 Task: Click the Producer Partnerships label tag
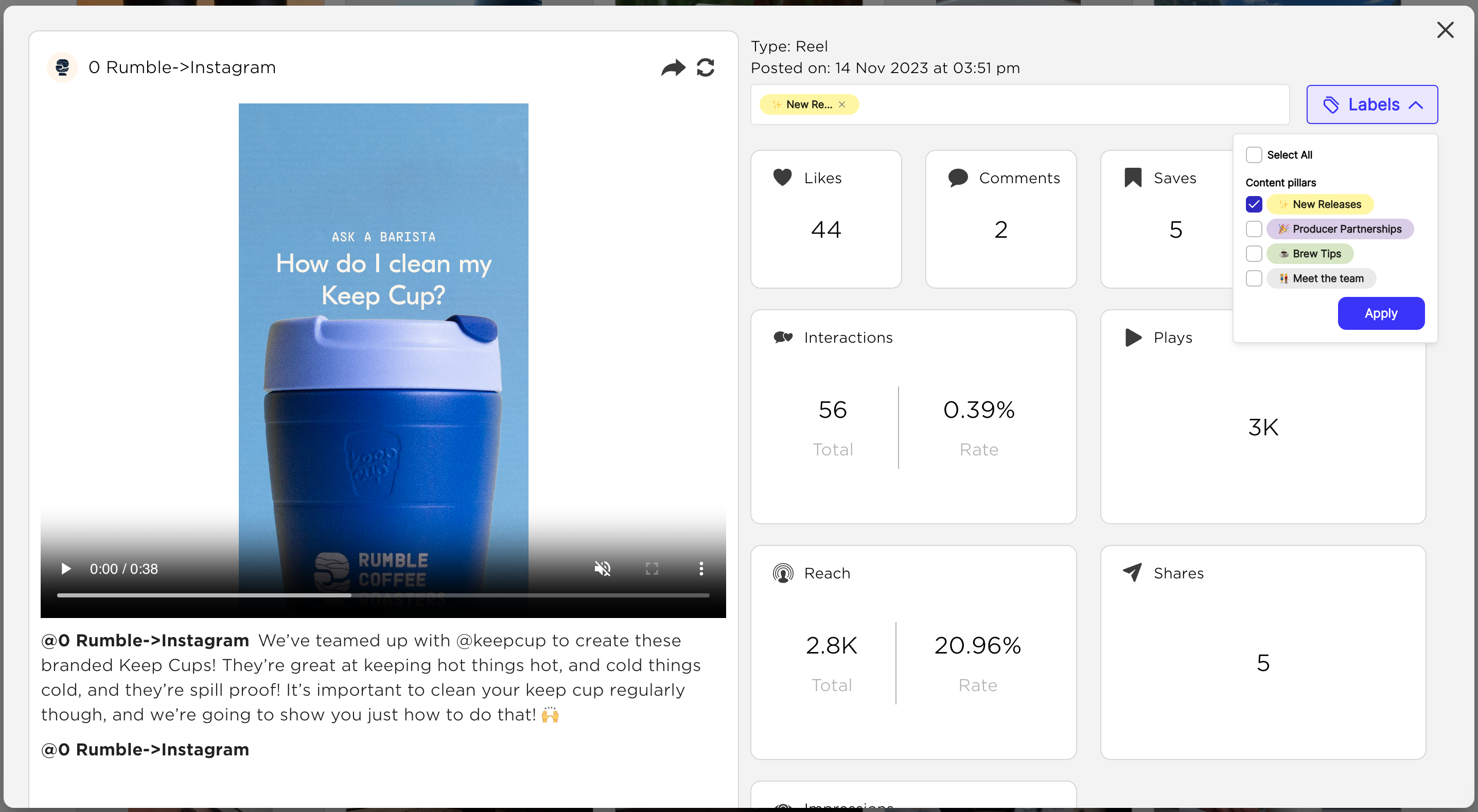(1340, 229)
